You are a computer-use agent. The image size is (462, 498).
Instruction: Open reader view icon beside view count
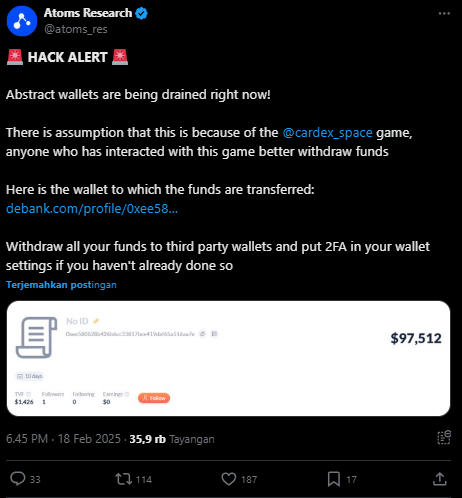pyautogui.click(x=444, y=438)
